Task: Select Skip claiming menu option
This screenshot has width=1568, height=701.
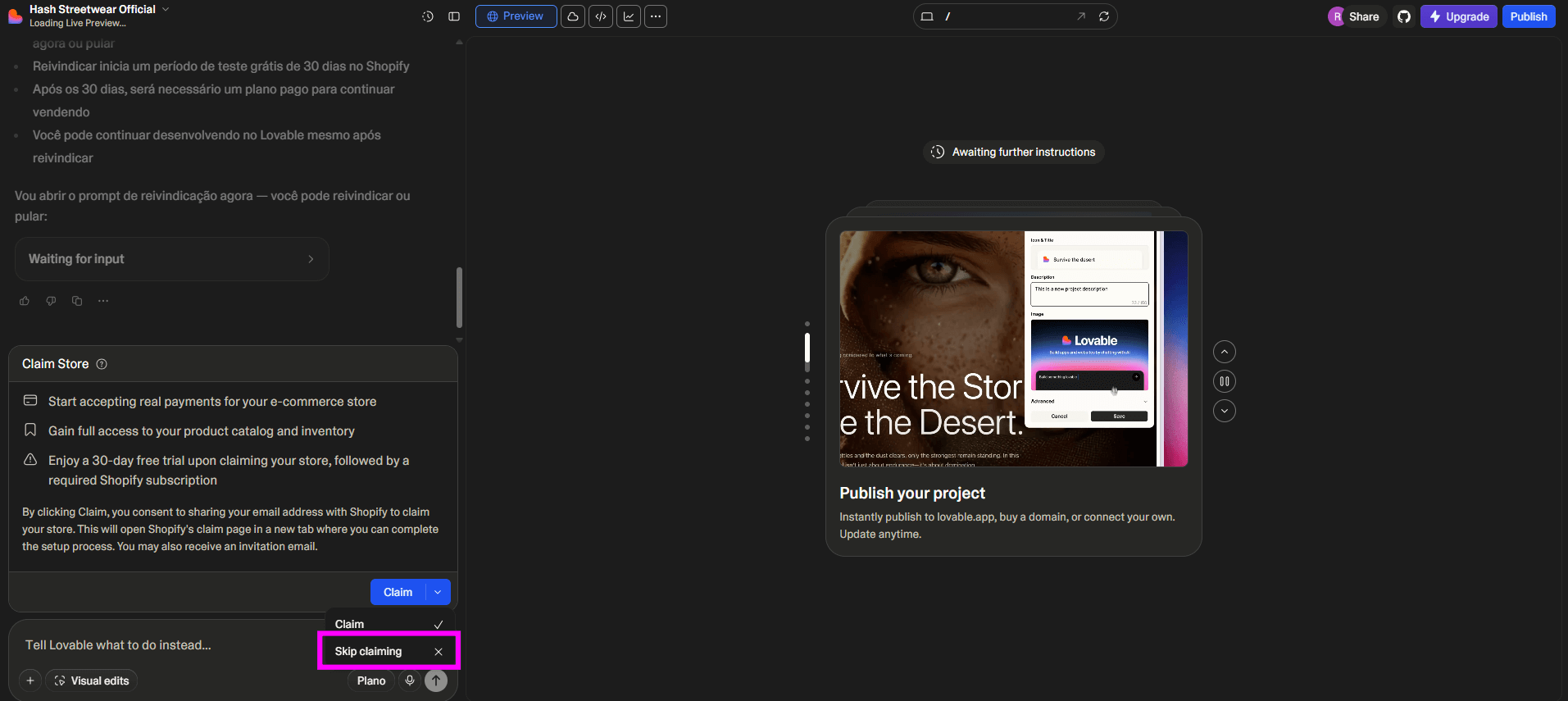Action: click(x=389, y=652)
